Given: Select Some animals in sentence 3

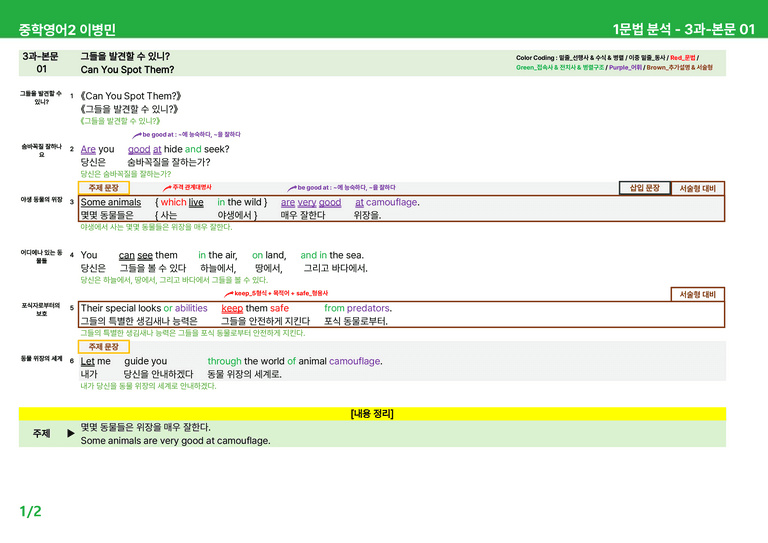Looking at the screenshot, I should pyautogui.click(x=111, y=202).
